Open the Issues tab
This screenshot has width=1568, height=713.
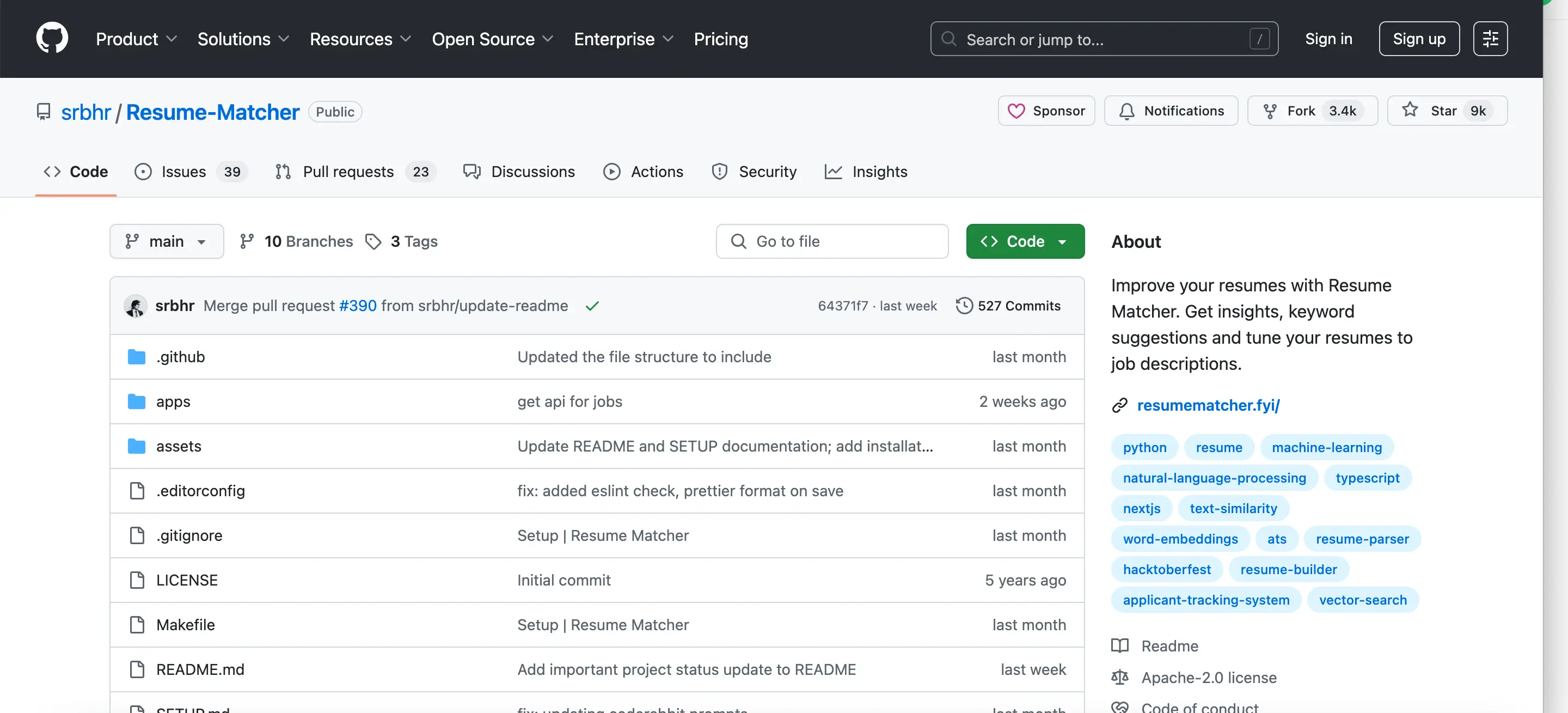[x=190, y=172]
